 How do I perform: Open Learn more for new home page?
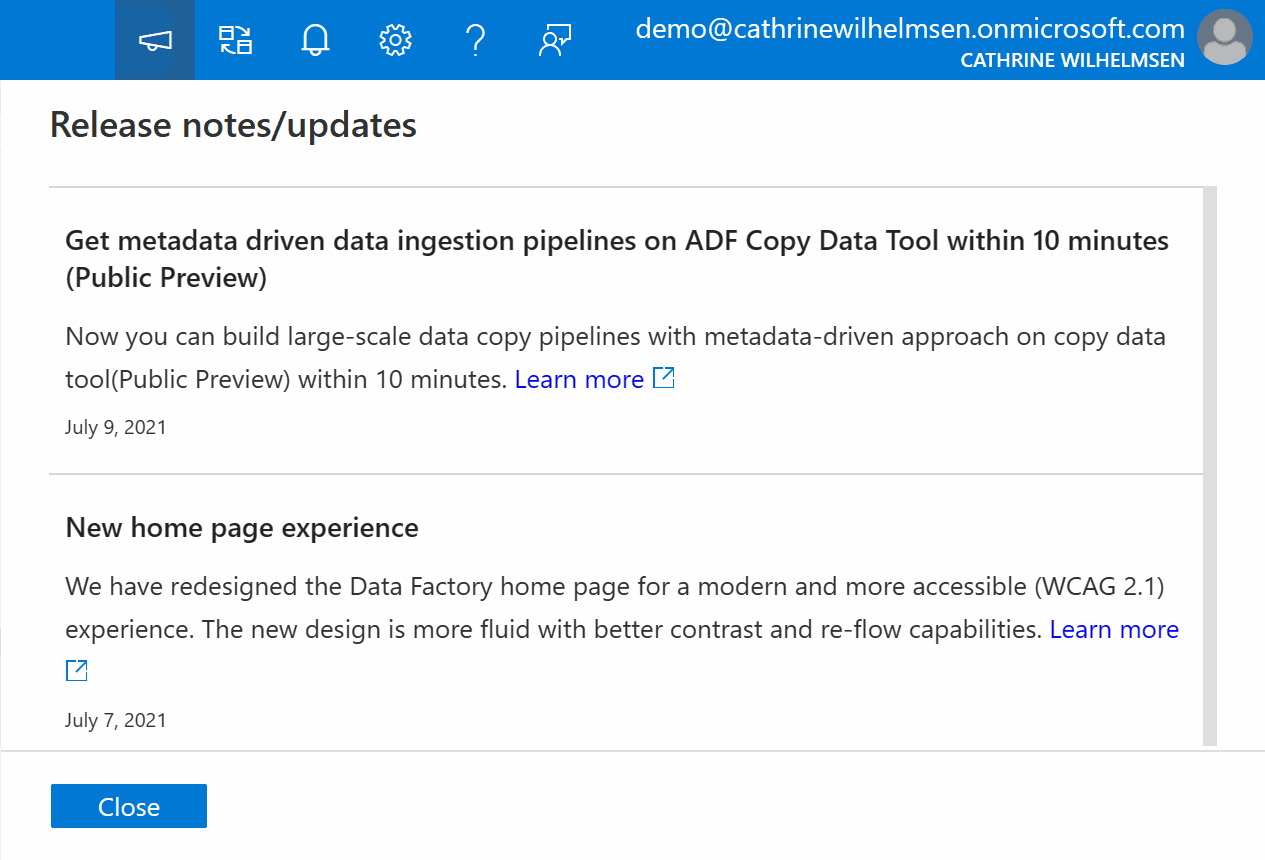point(1114,630)
